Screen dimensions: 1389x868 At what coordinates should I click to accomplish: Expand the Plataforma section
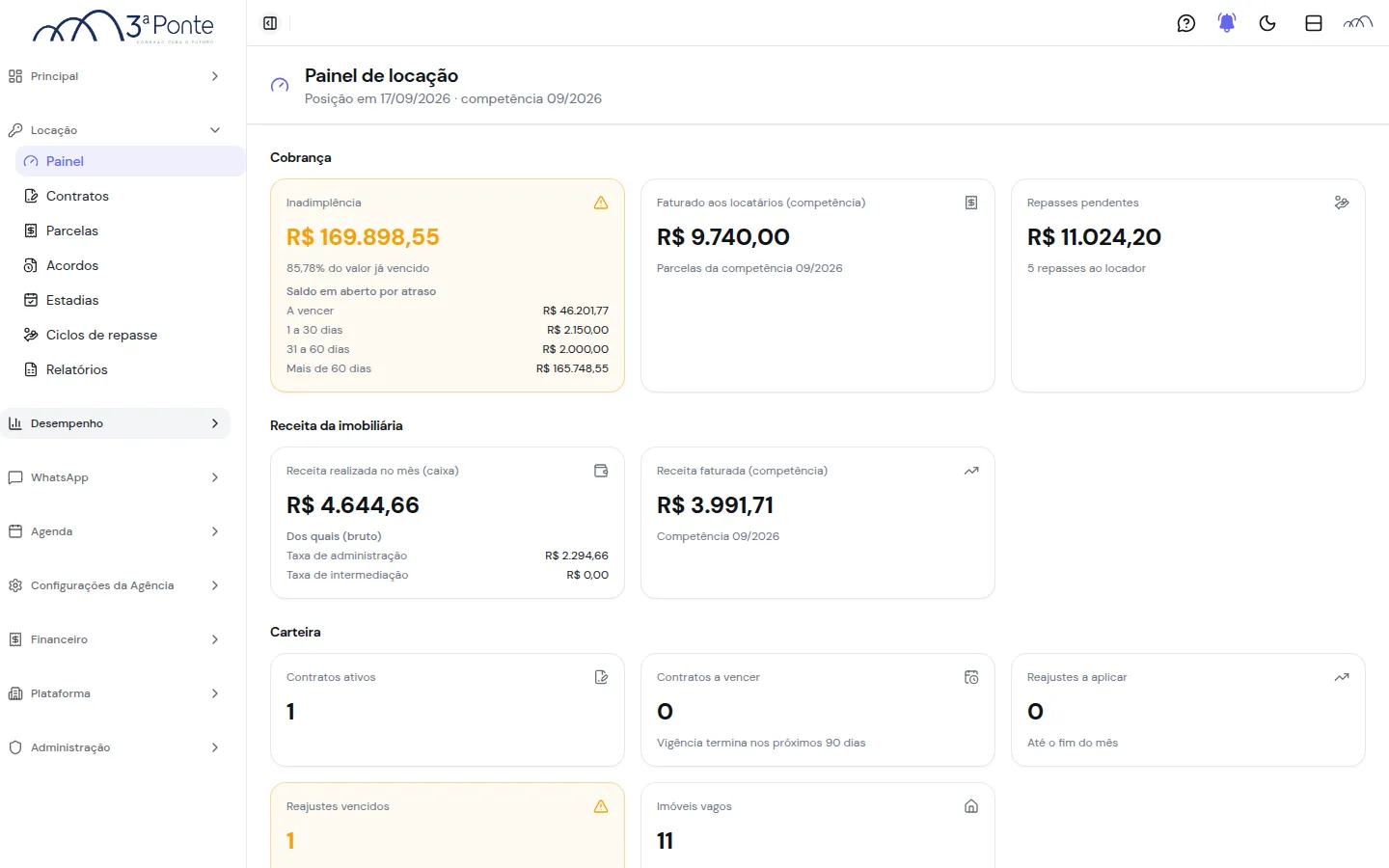[x=116, y=693]
